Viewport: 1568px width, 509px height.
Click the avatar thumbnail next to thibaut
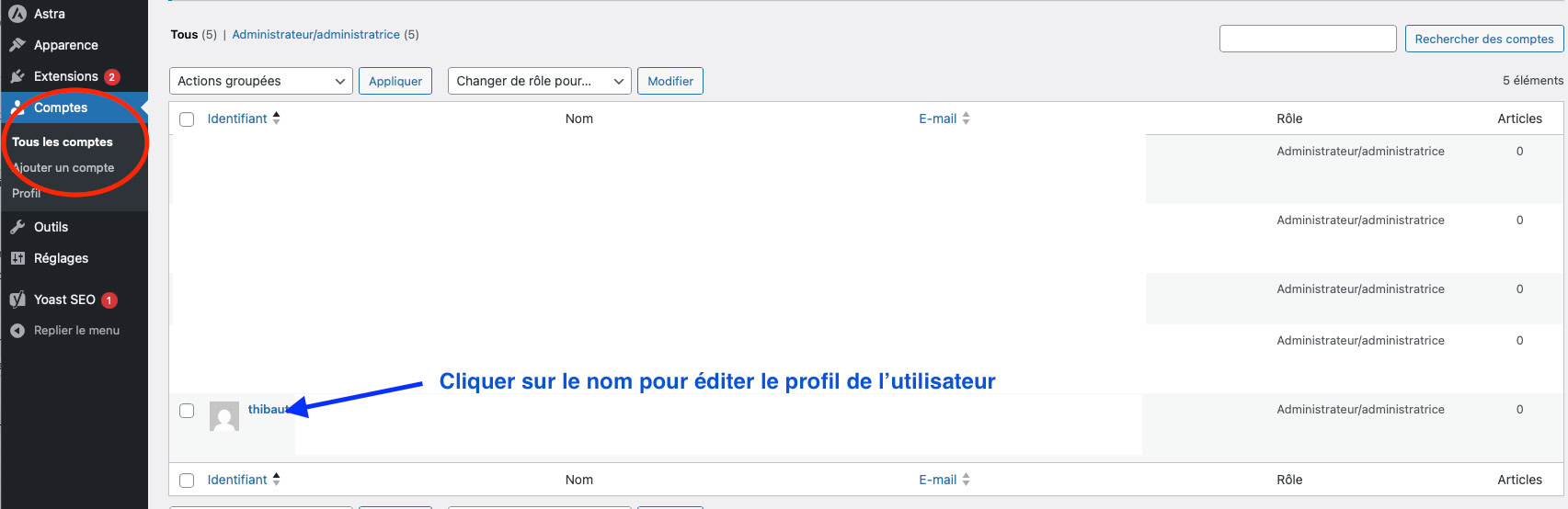[x=224, y=416]
